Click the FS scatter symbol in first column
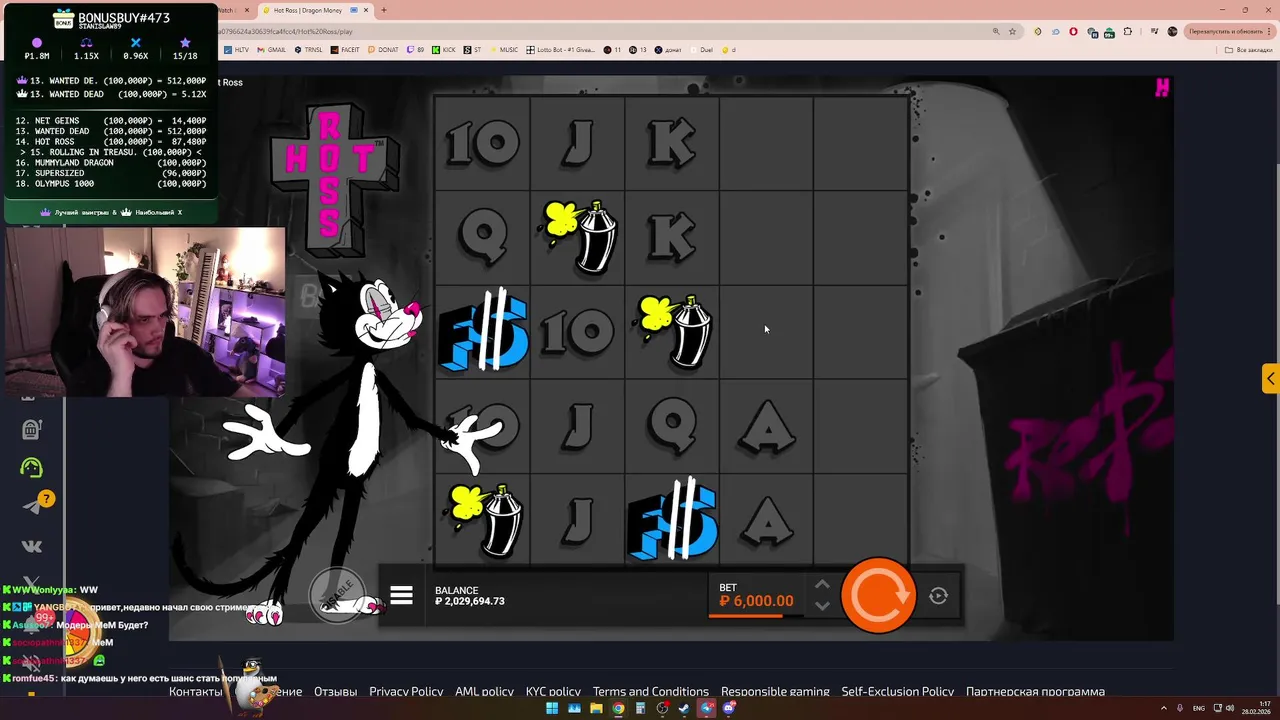Image resolution: width=1280 pixels, height=720 pixels. click(x=484, y=332)
